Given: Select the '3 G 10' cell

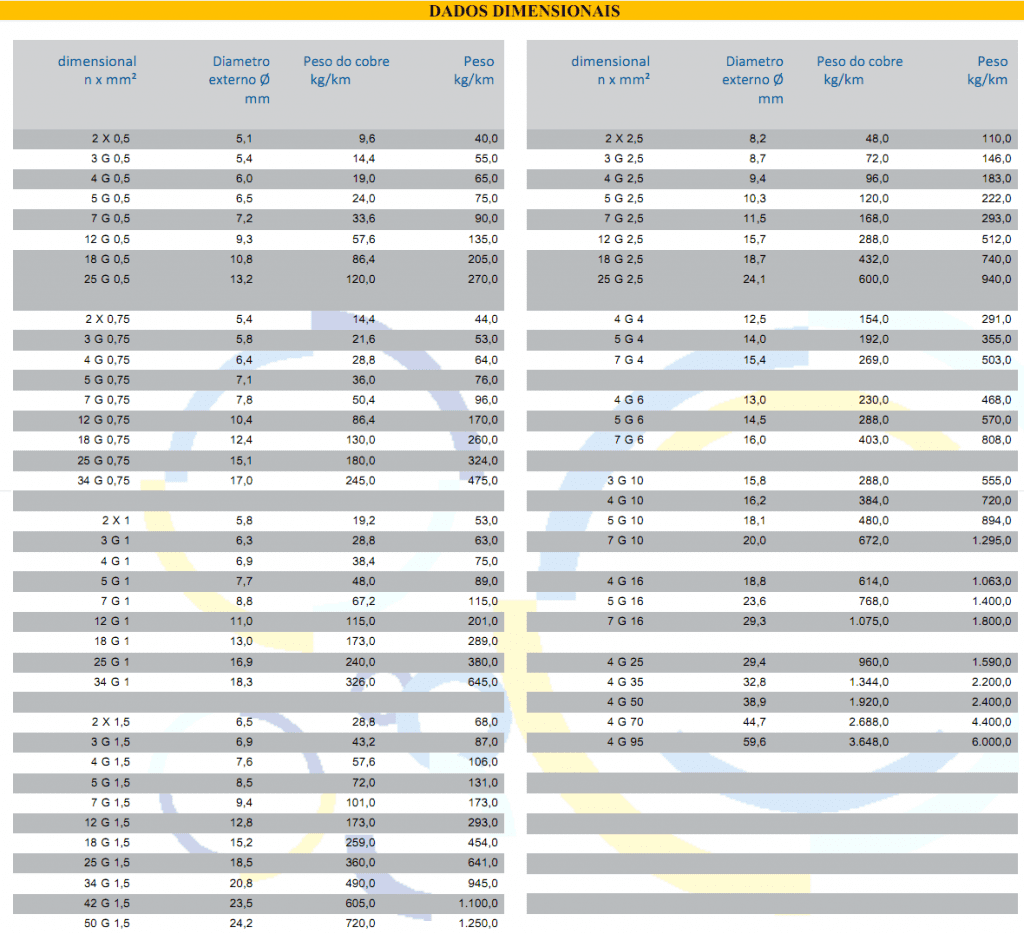Looking at the screenshot, I should [625, 480].
